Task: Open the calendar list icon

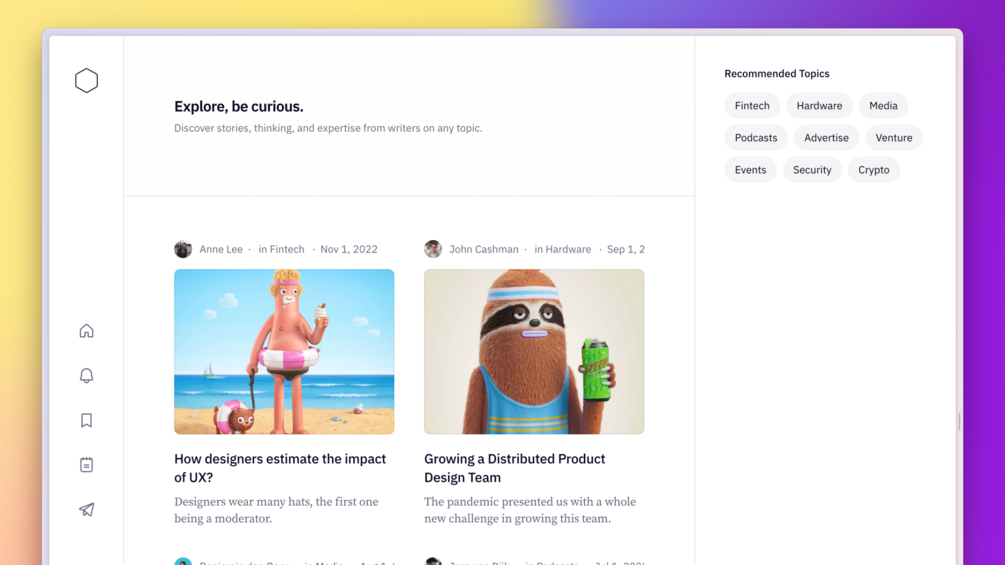Action: tap(87, 464)
